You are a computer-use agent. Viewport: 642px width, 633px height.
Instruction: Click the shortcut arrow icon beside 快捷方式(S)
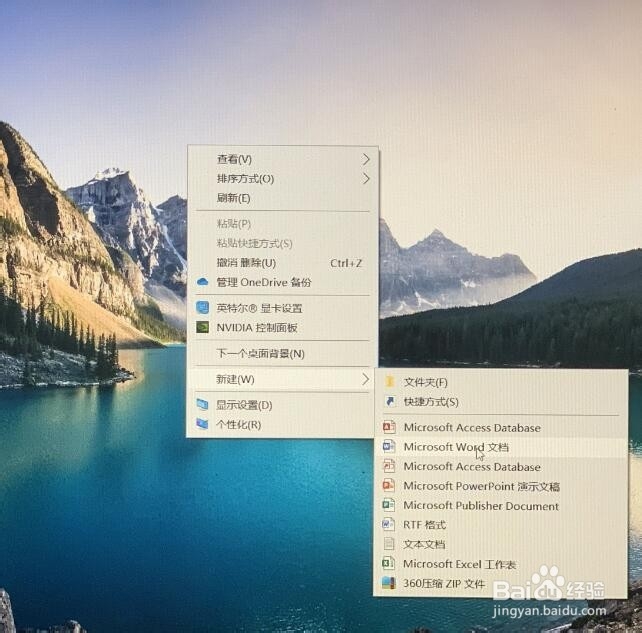pyautogui.click(x=390, y=401)
